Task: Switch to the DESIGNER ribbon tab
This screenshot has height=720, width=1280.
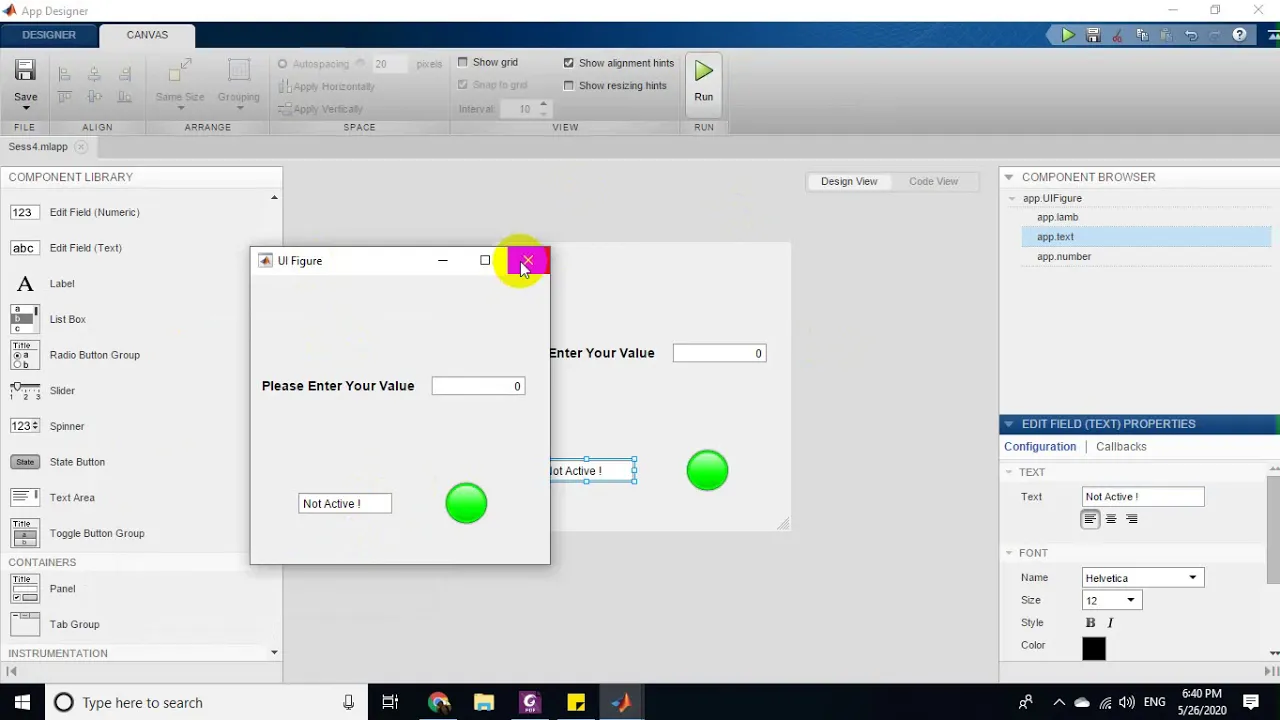Action: click(49, 35)
